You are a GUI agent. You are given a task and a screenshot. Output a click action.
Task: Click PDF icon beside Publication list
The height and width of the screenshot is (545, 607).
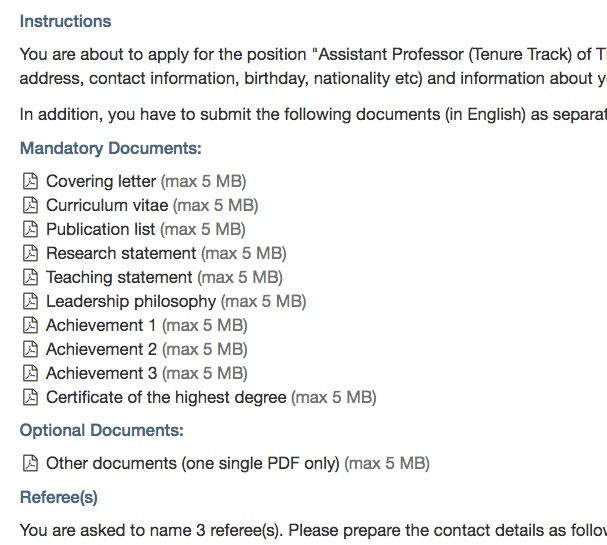30,229
